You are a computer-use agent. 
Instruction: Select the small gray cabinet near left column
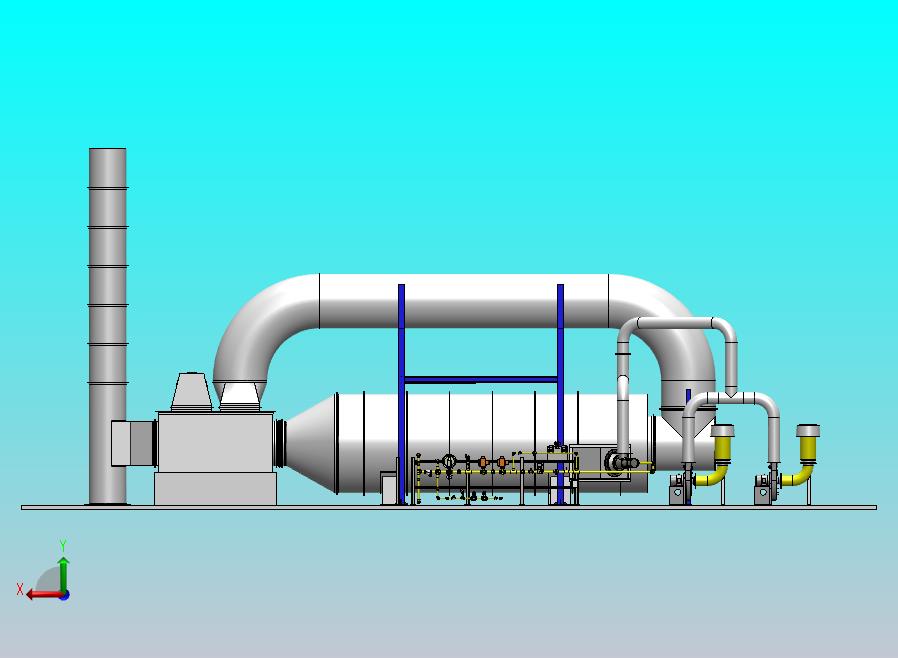pos(389,488)
